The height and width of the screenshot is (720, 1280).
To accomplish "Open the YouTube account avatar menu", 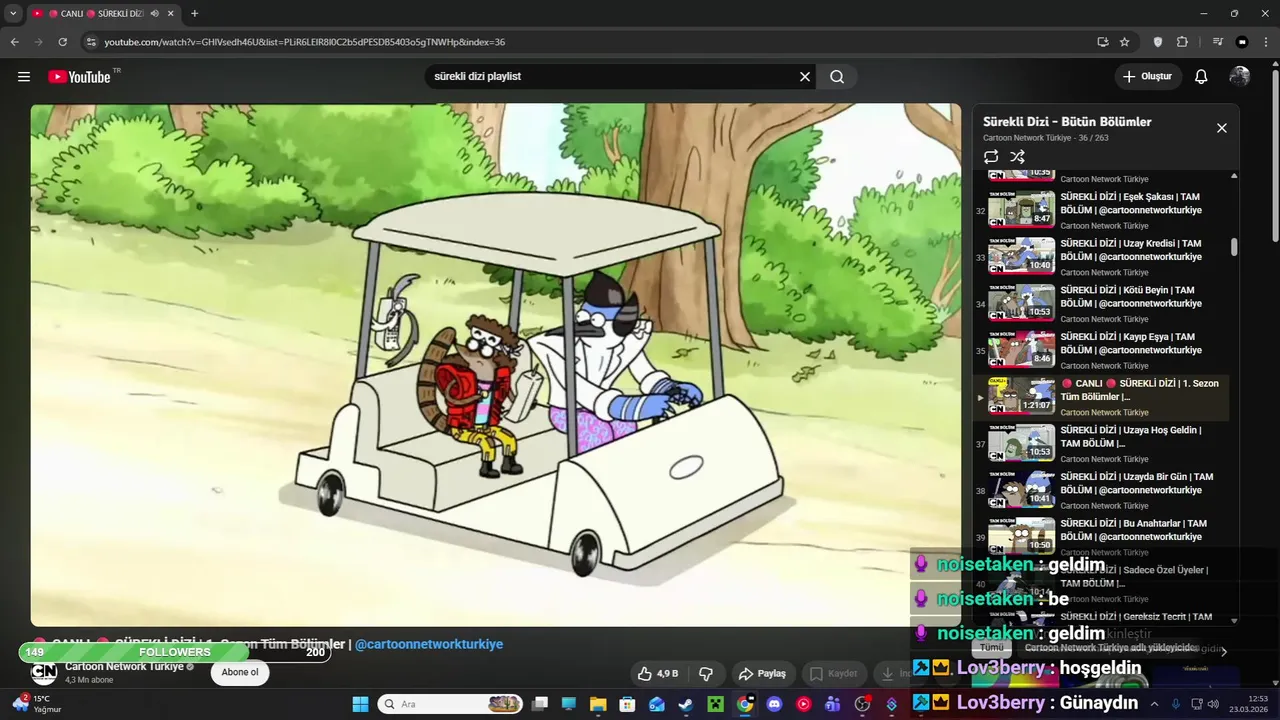I will pyautogui.click(x=1240, y=77).
